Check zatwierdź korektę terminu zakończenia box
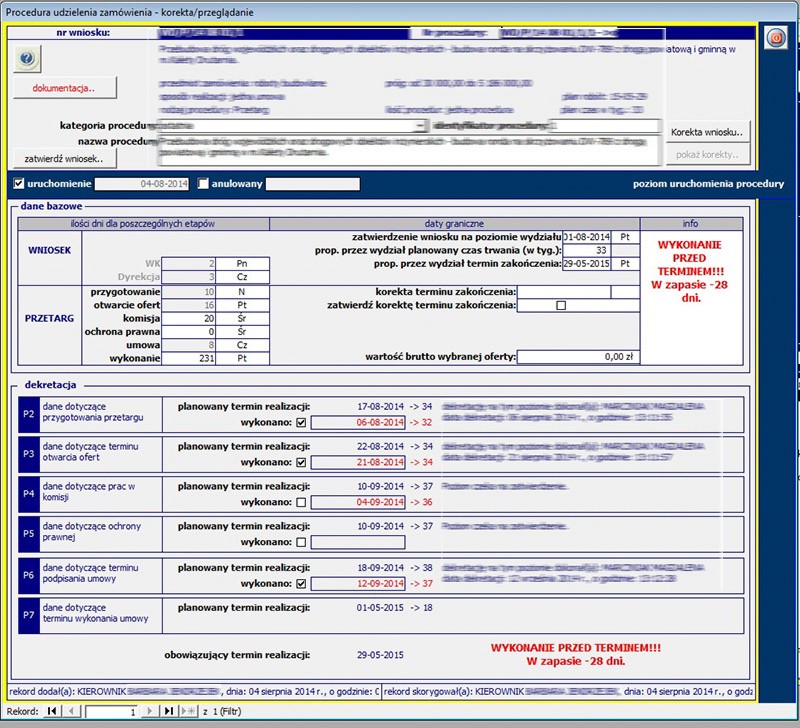800x728 pixels. coord(561,306)
